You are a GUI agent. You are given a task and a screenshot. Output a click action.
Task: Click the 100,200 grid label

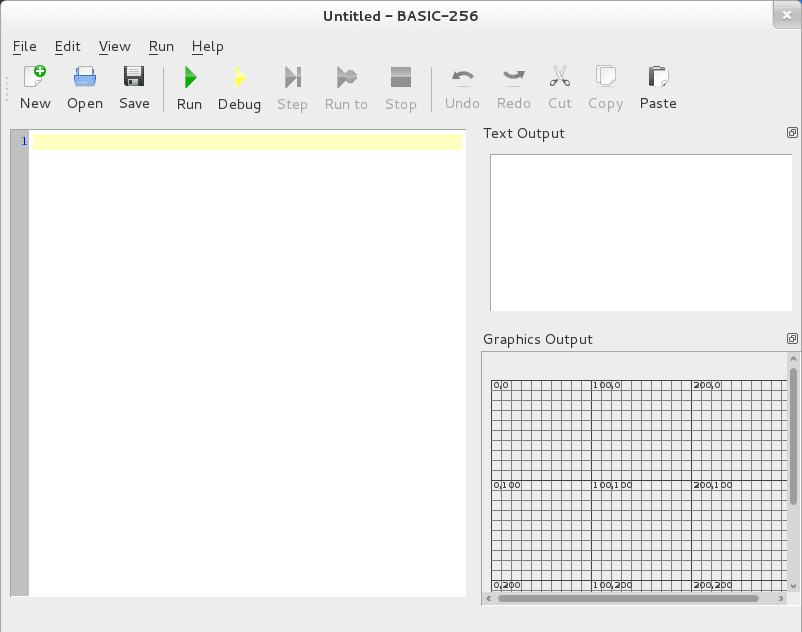(x=612, y=585)
